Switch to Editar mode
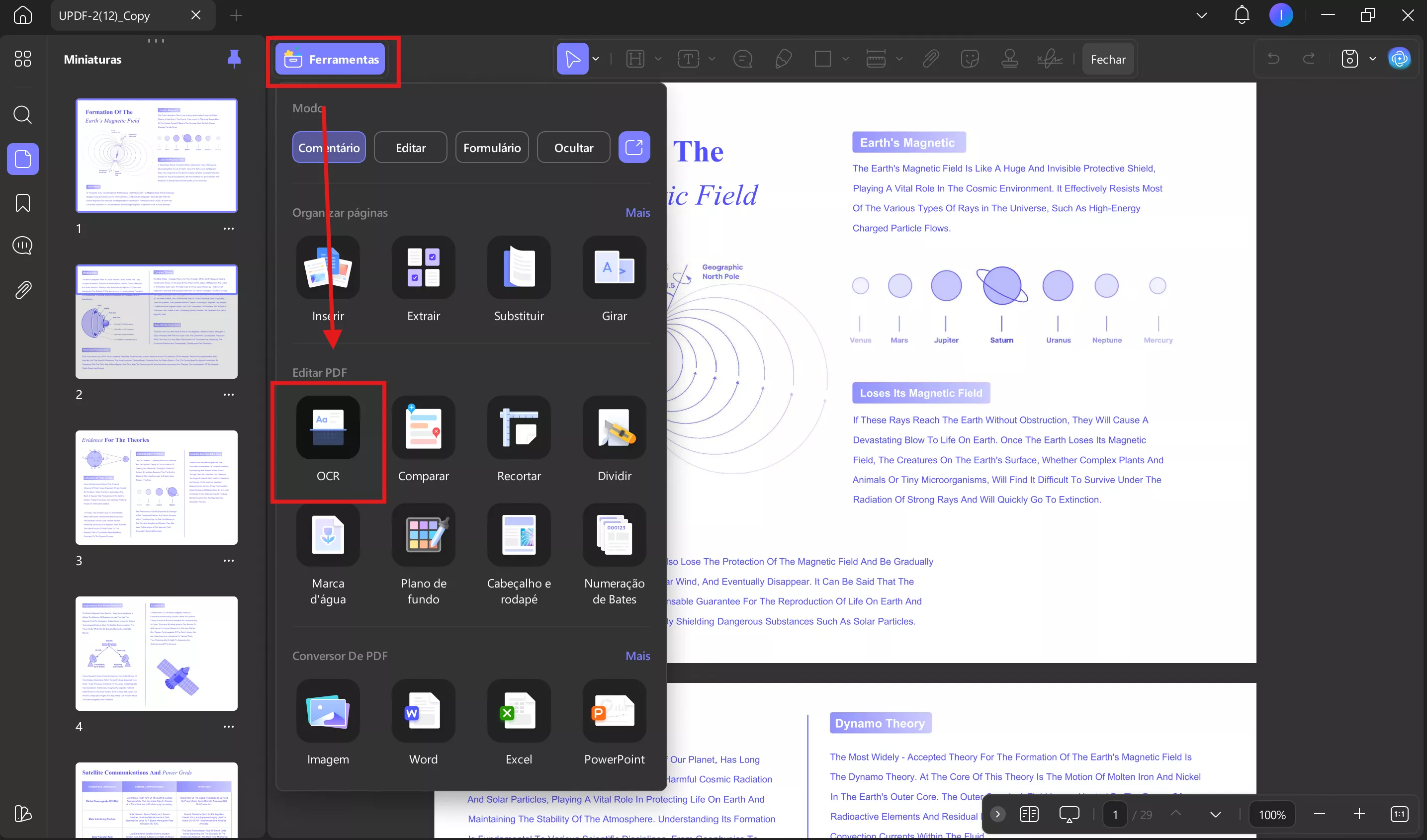The image size is (1427, 840). [411, 148]
